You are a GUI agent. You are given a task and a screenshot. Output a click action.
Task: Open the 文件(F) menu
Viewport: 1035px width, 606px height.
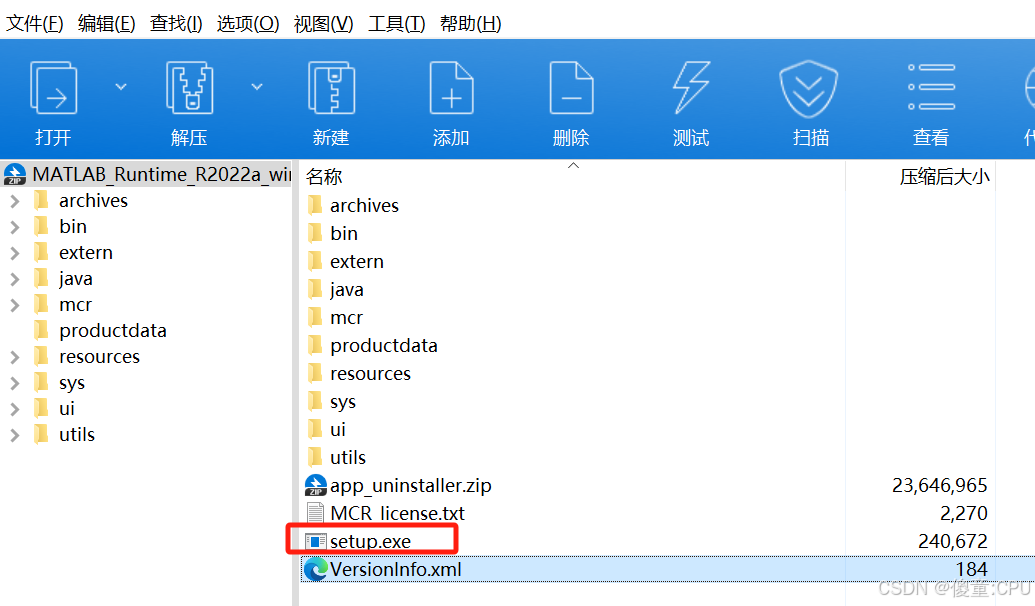34,24
